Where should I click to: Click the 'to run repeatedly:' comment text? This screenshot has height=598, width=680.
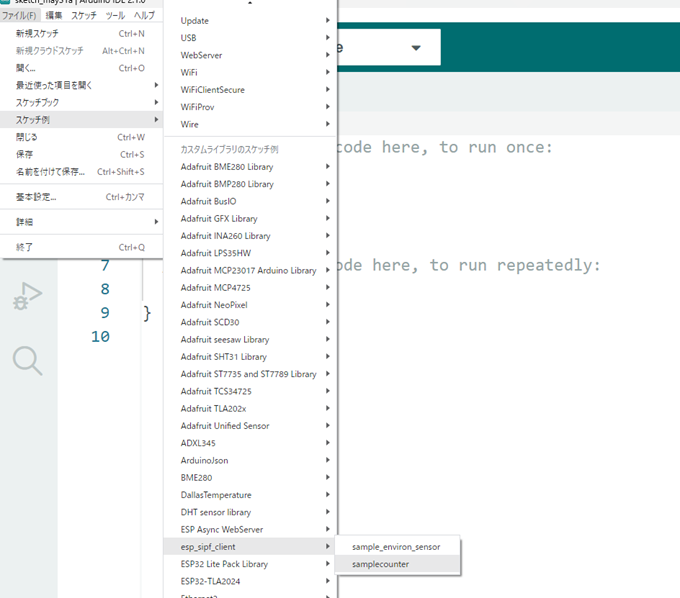tap(515, 265)
